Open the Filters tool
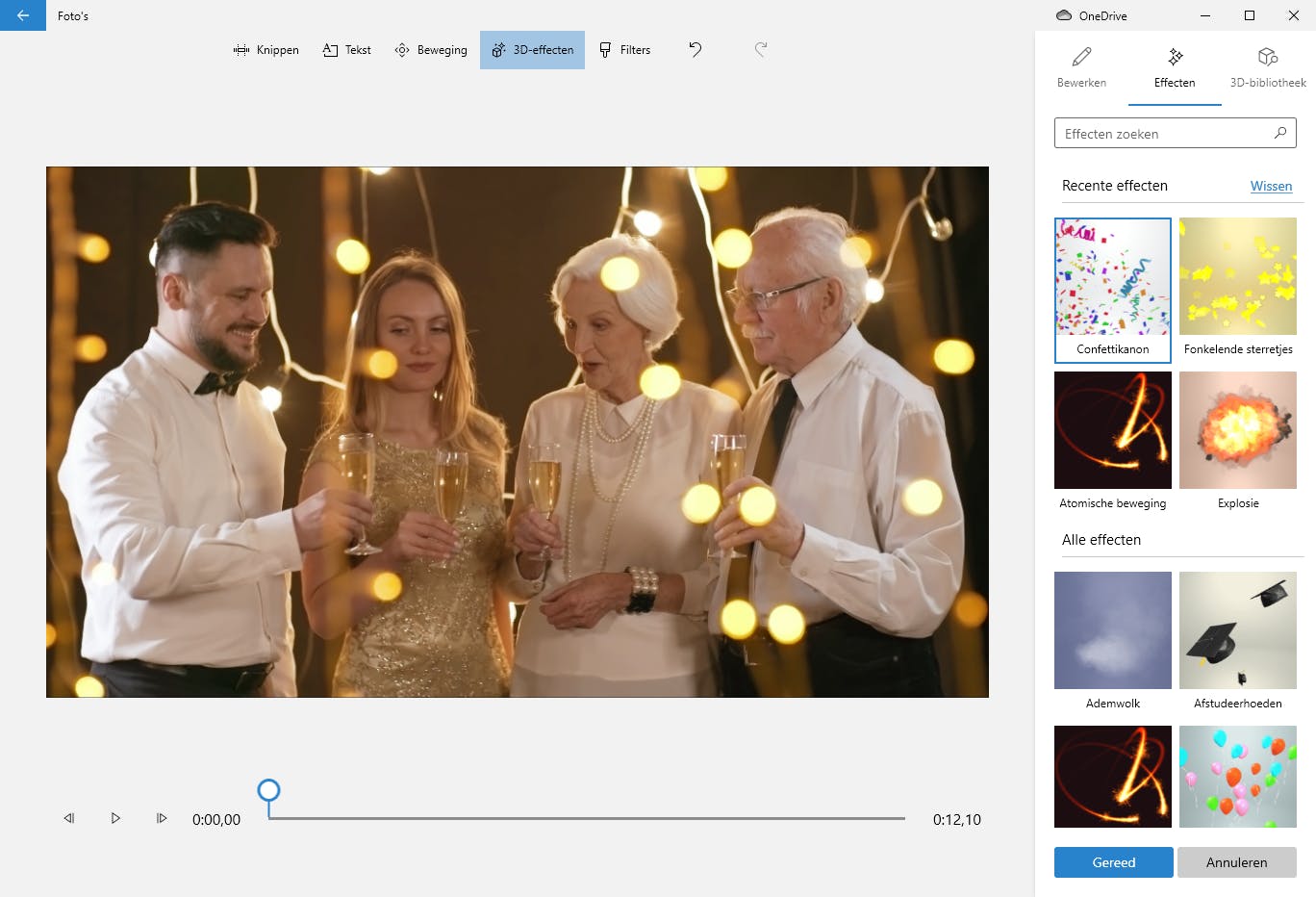 click(625, 50)
